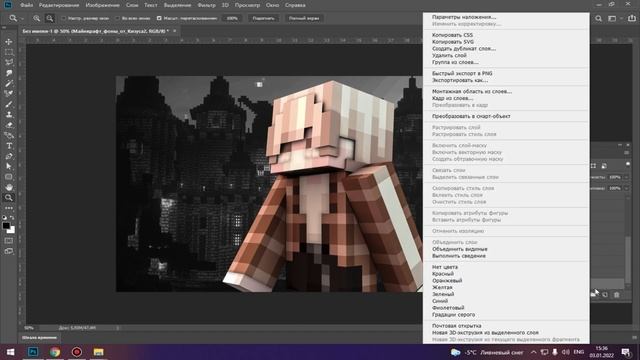Toggle the scrubby zoom checkbox
The height and width of the screenshot is (360, 640).
159,18
